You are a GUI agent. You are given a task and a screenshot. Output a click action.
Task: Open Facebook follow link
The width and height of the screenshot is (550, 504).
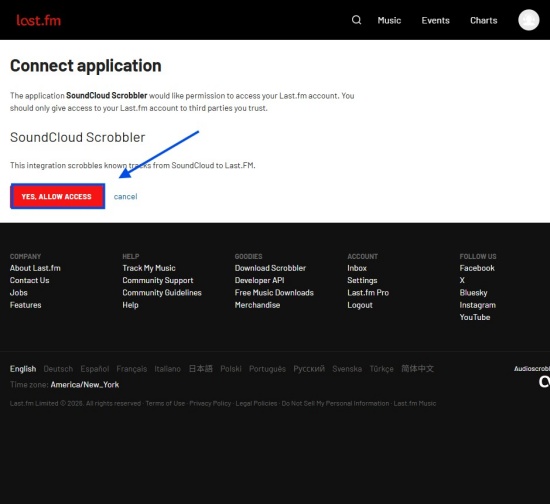point(477,268)
